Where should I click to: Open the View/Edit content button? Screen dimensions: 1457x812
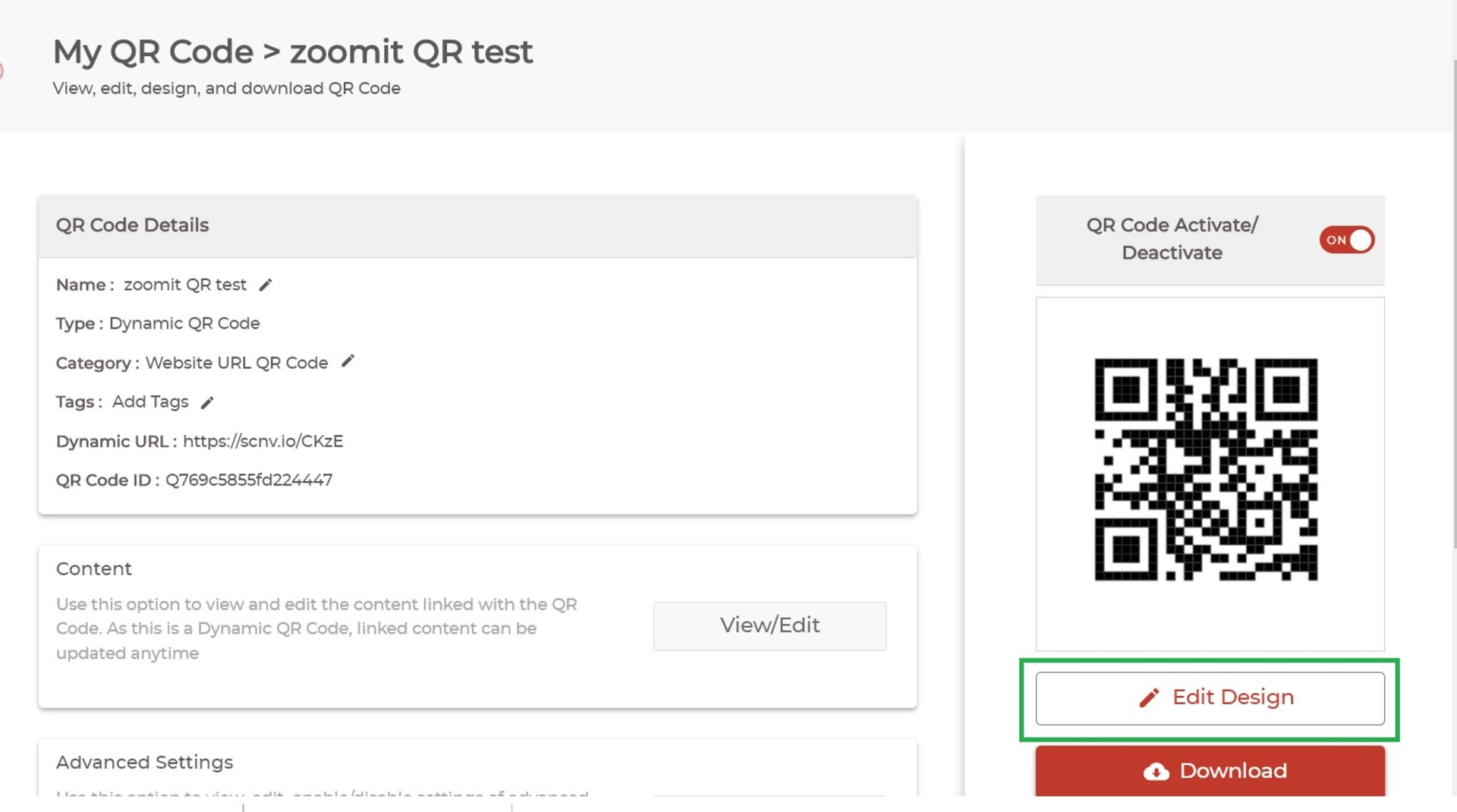(769, 625)
